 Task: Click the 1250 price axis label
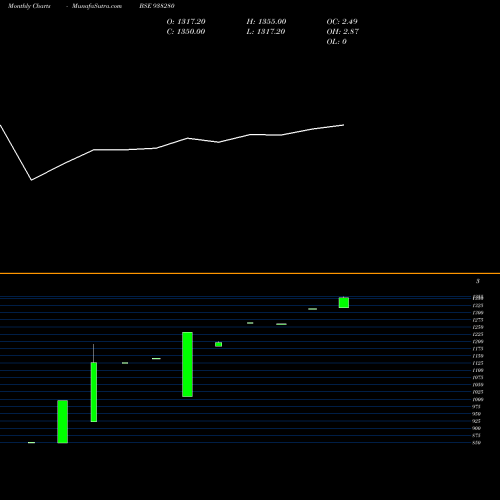[x=478, y=327]
